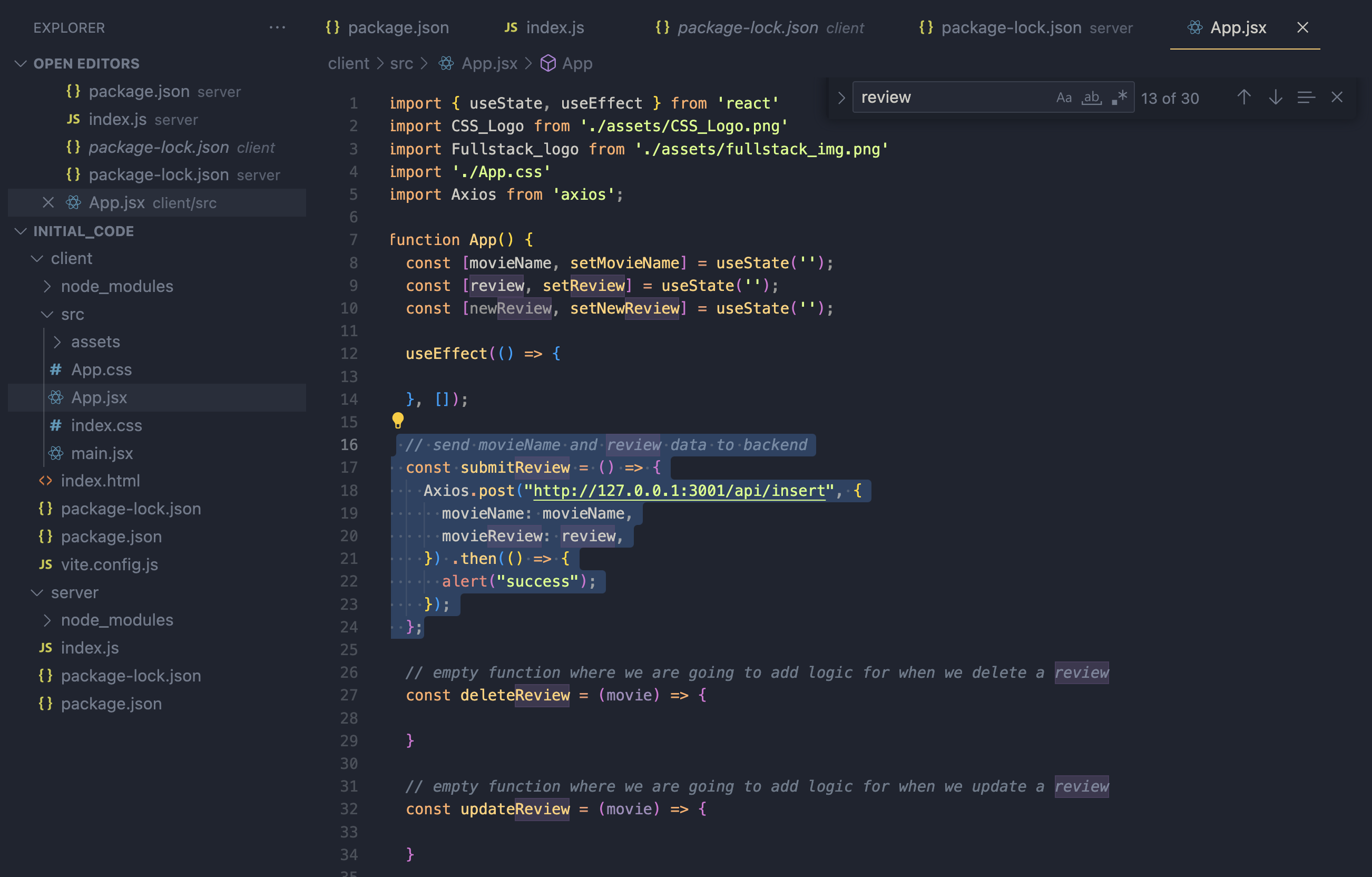Collapse the OPEN EDITORS section

tap(21, 63)
